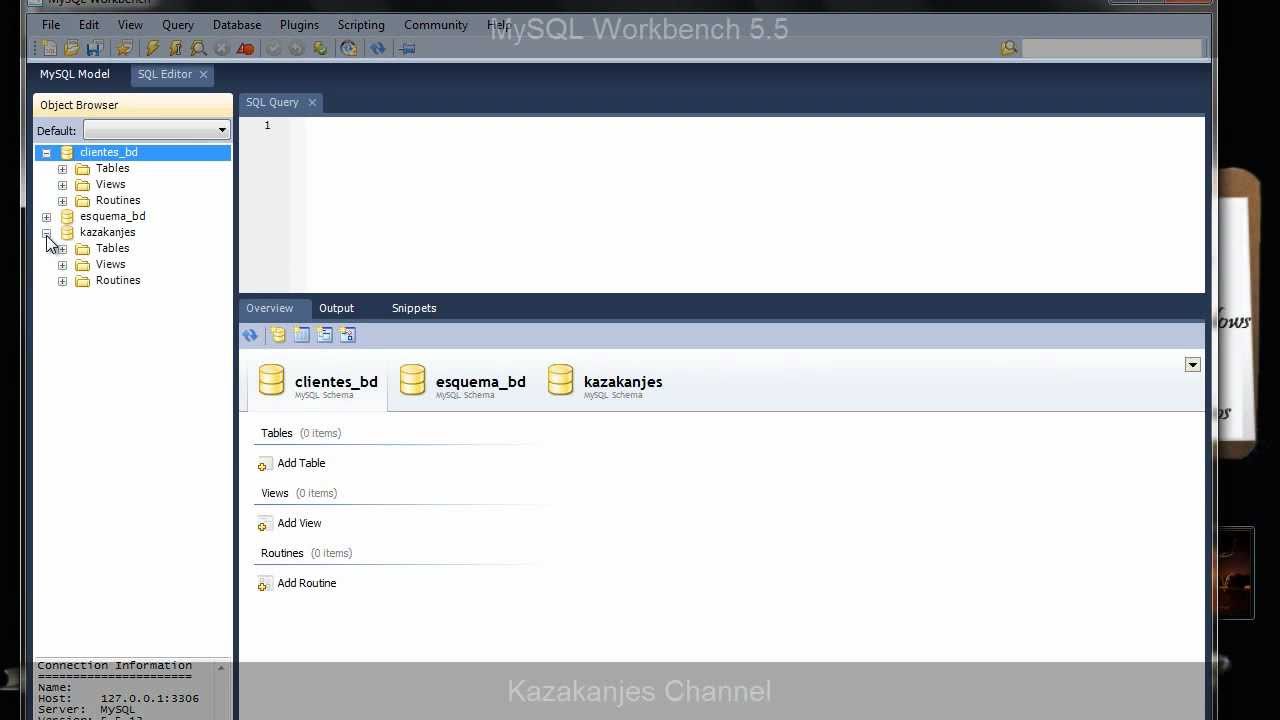Click the greyed commit checkmark icon
Image resolution: width=1280 pixels, height=720 pixels.
coord(273,48)
